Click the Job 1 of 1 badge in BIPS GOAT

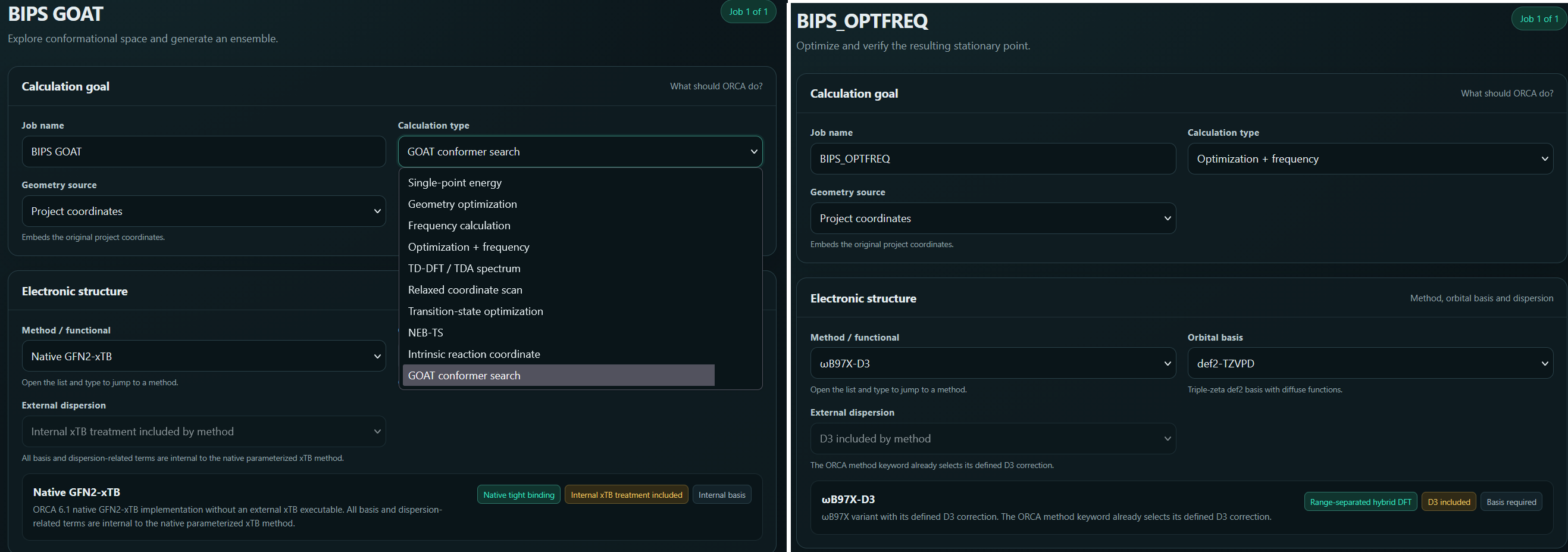point(748,11)
